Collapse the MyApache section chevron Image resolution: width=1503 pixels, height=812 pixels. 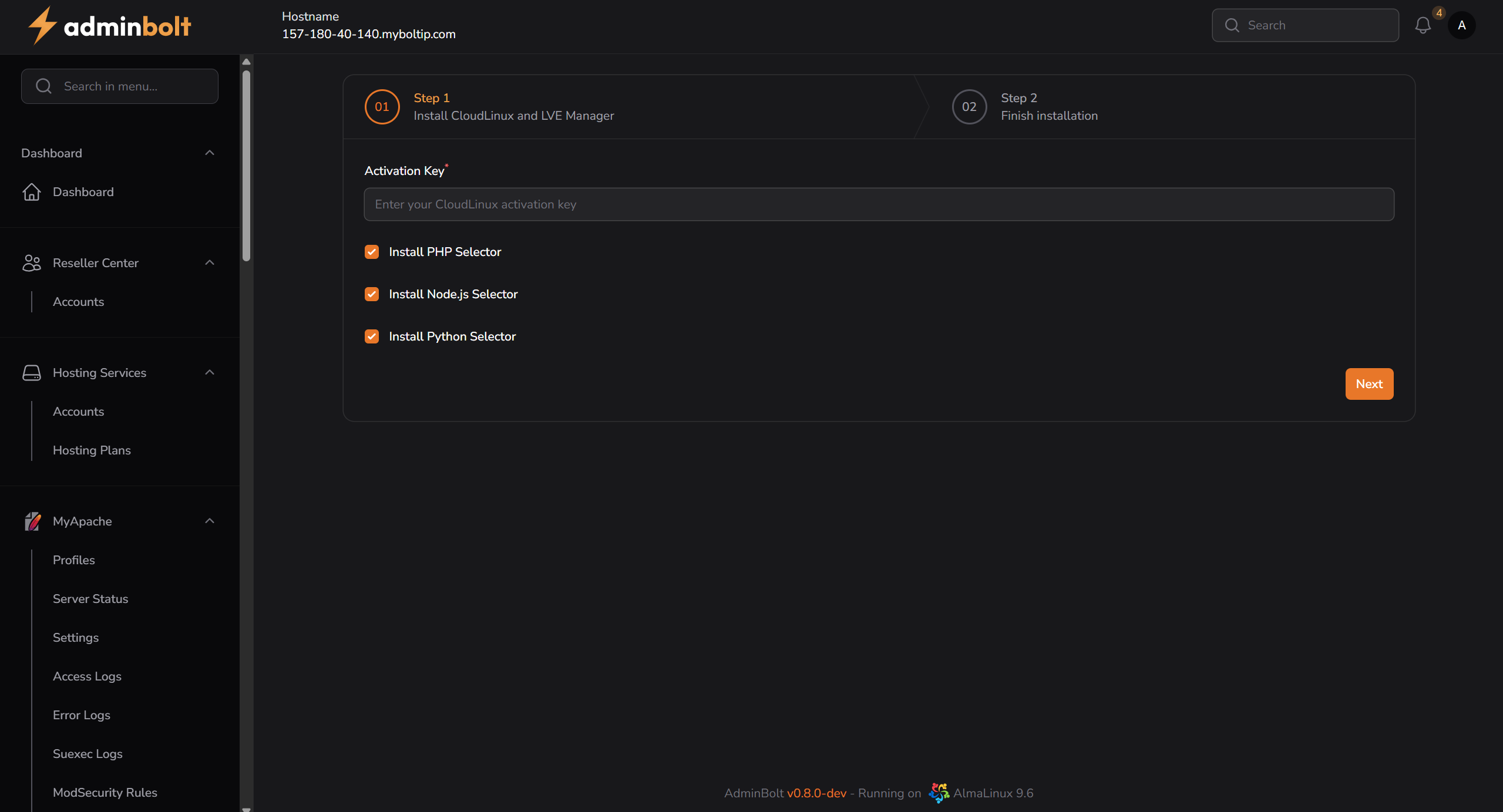pyautogui.click(x=210, y=521)
